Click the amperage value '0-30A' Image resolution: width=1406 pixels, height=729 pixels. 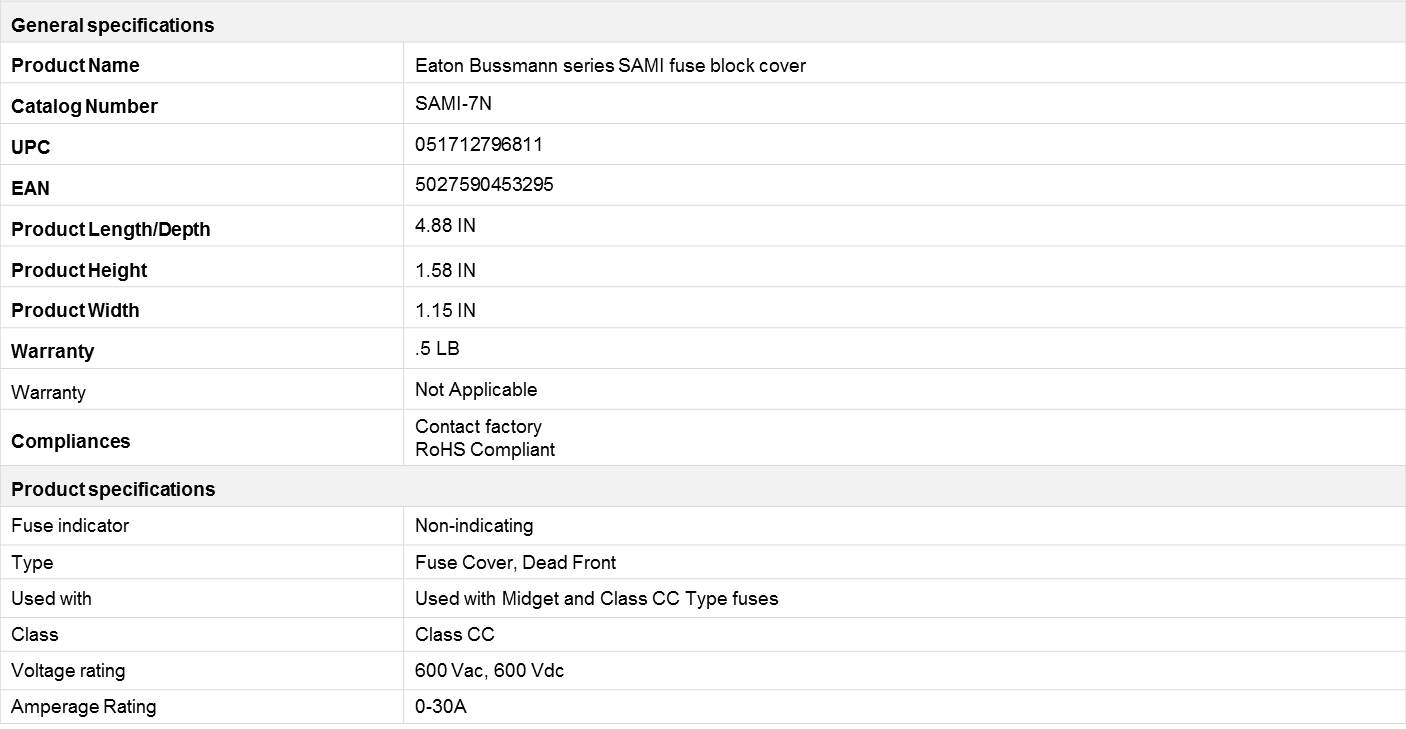441,707
